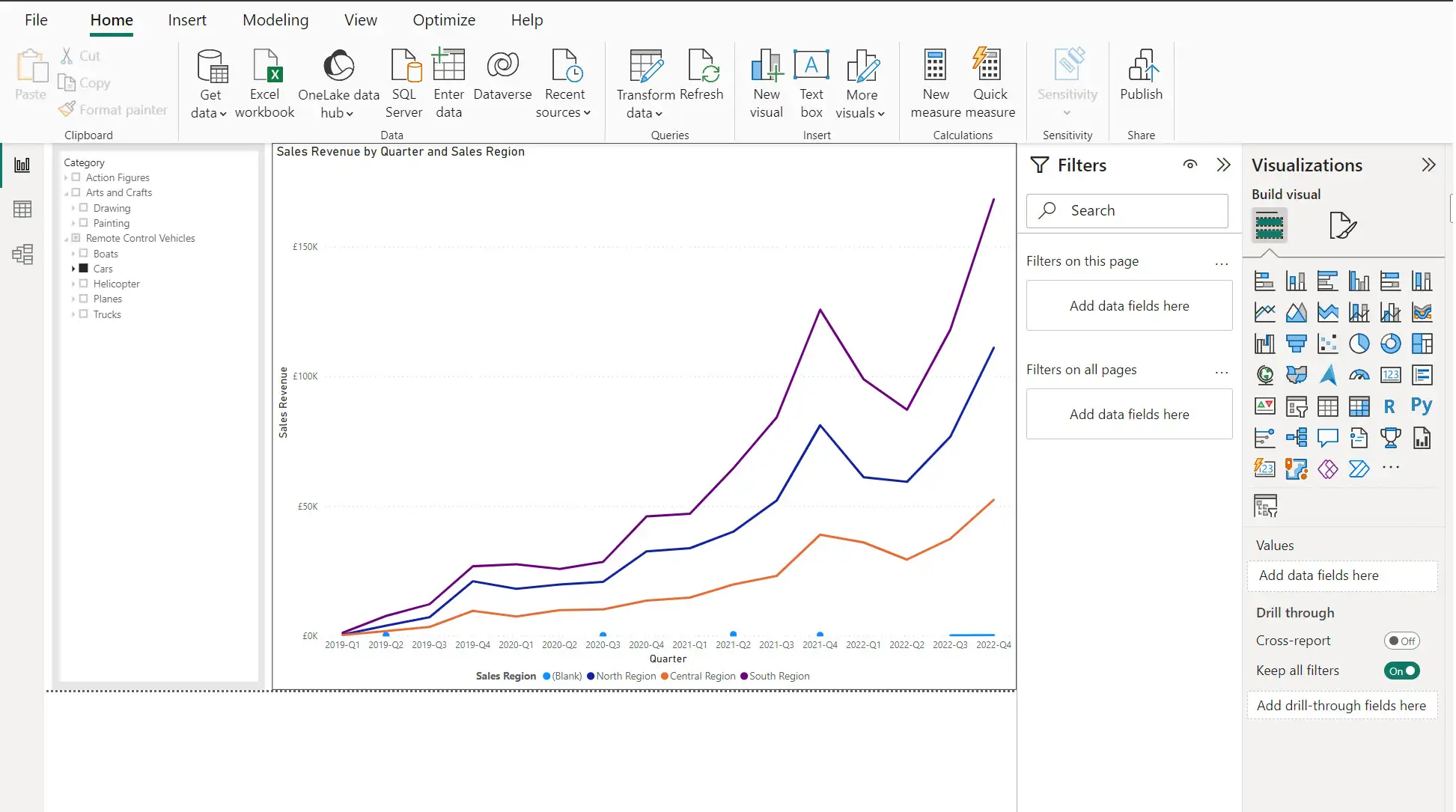Collapse the Visualizations pane chevrons
Viewport: 1456px width, 812px height.
pyautogui.click(x=1428, y=165)
